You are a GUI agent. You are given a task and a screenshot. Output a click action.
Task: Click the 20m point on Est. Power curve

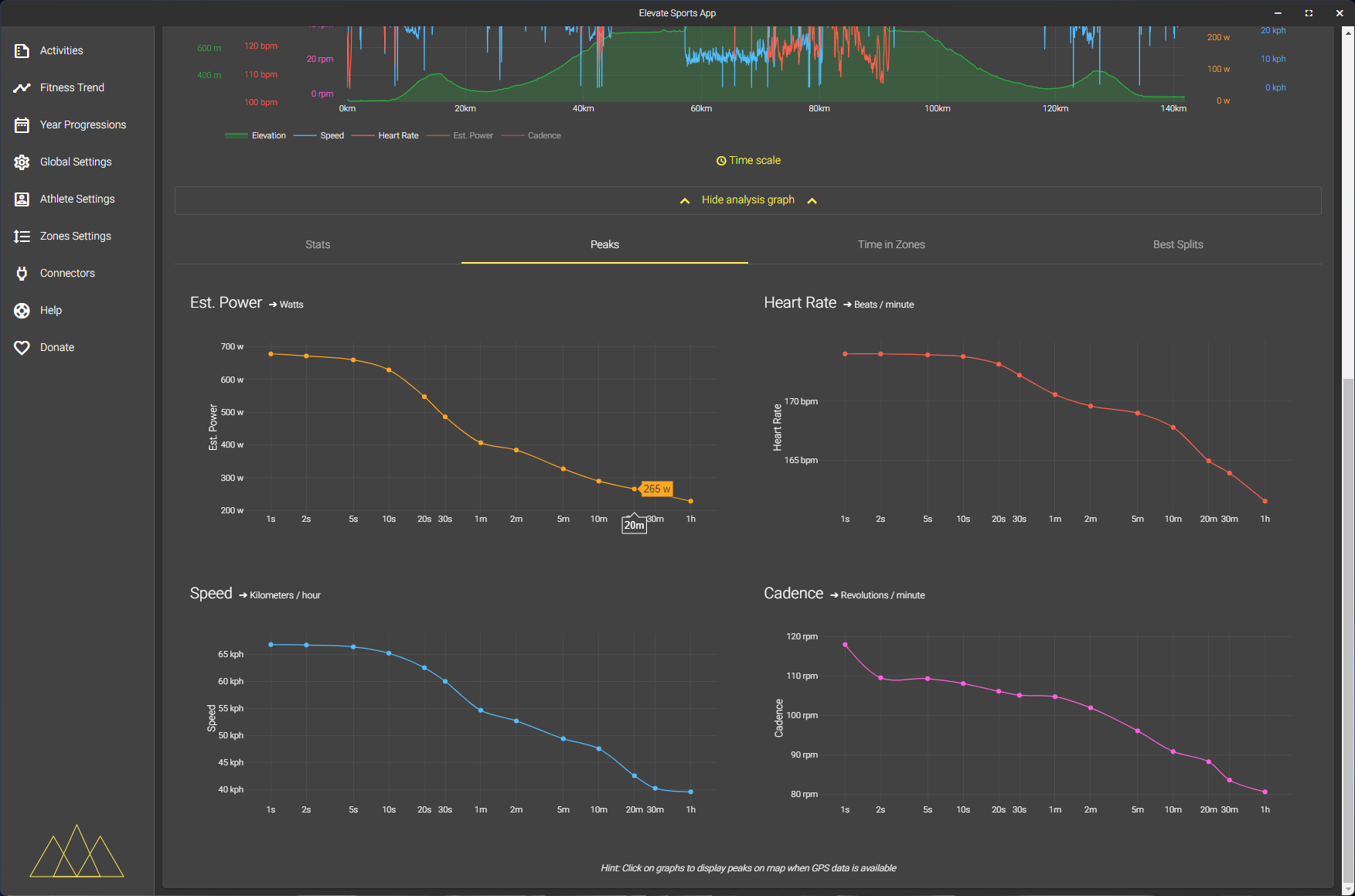point(635,489)
